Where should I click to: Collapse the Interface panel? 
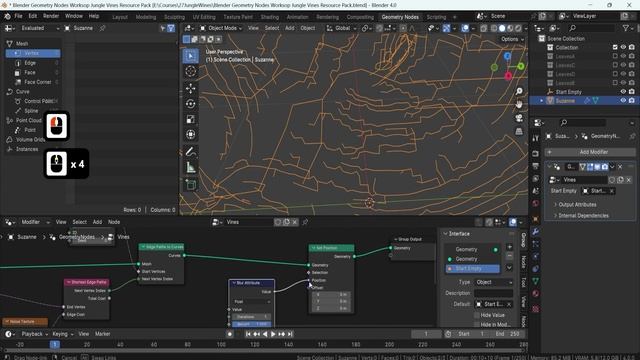click(445, 234)
